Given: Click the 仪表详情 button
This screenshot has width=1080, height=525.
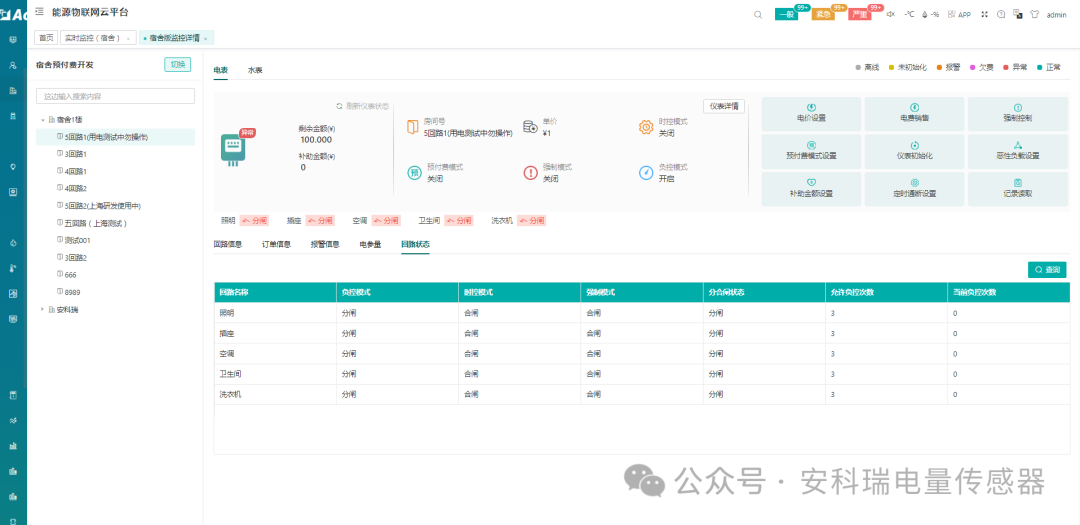Looking at the screenshot, I should (x=723, y=106).
